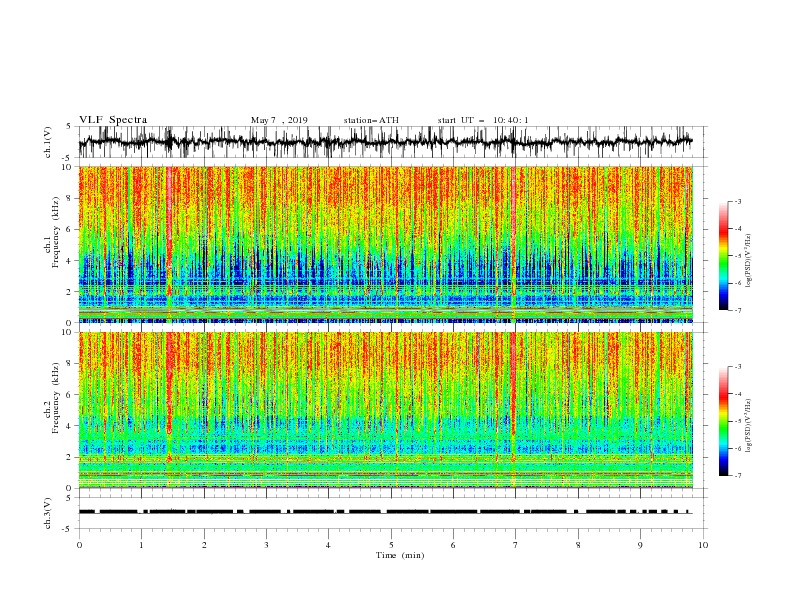
Task: Click the 'ch.1(V)' waveform axis label
Action: [x=48, y=142]
